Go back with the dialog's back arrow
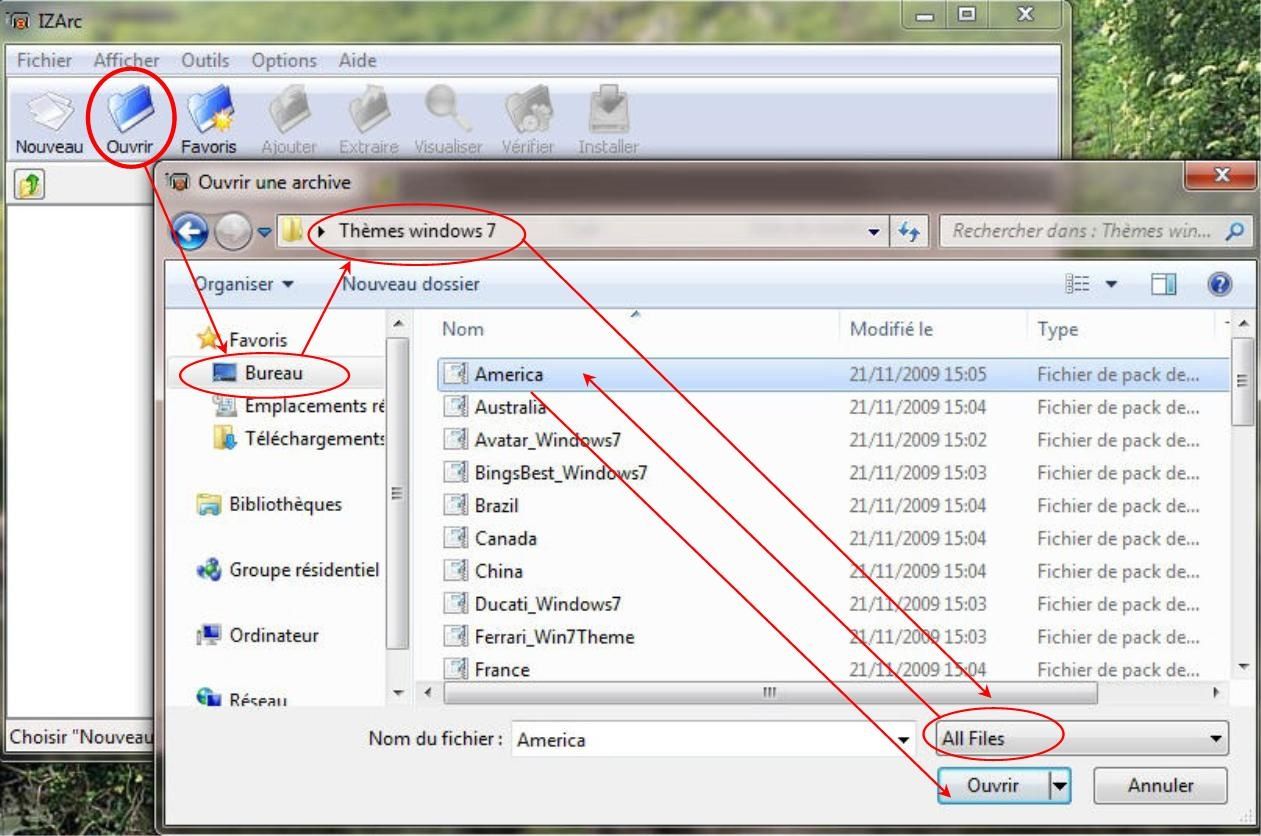 [190, 233]
